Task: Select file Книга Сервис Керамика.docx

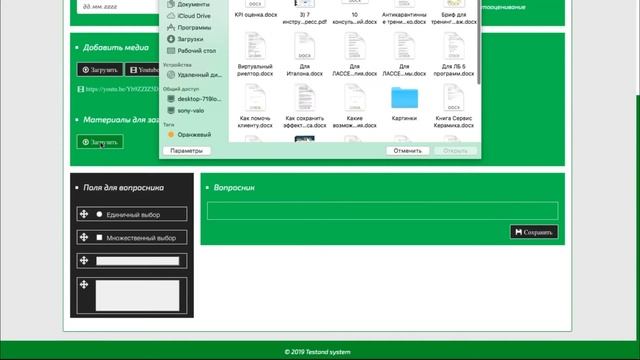Action: tap(453, 106)
